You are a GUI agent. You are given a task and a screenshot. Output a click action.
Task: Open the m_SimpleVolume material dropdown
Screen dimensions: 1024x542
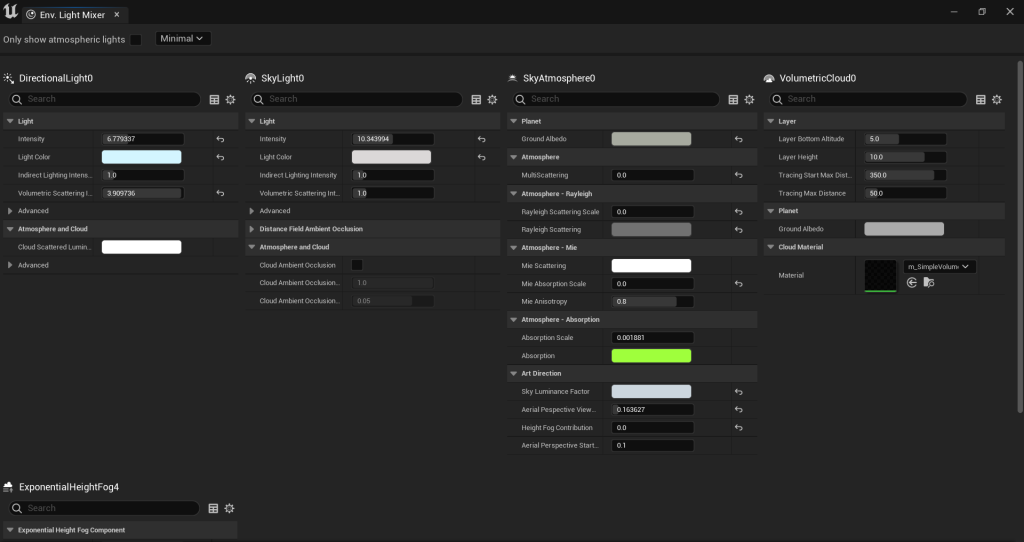point(938,267)
